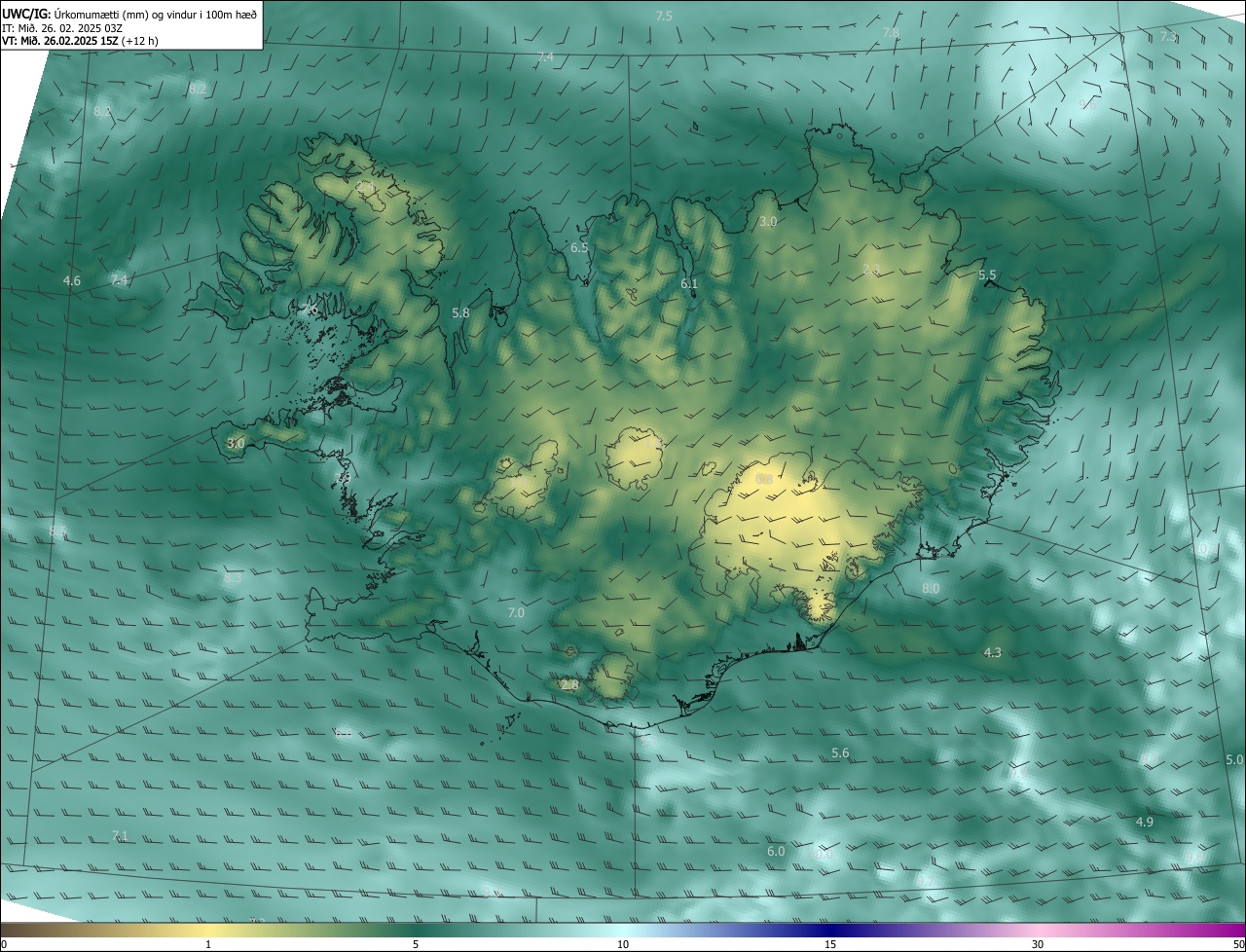Screen dimensions: 1246x952
Task: Click the colorbar tick label 10
Action: click(623, 944)
